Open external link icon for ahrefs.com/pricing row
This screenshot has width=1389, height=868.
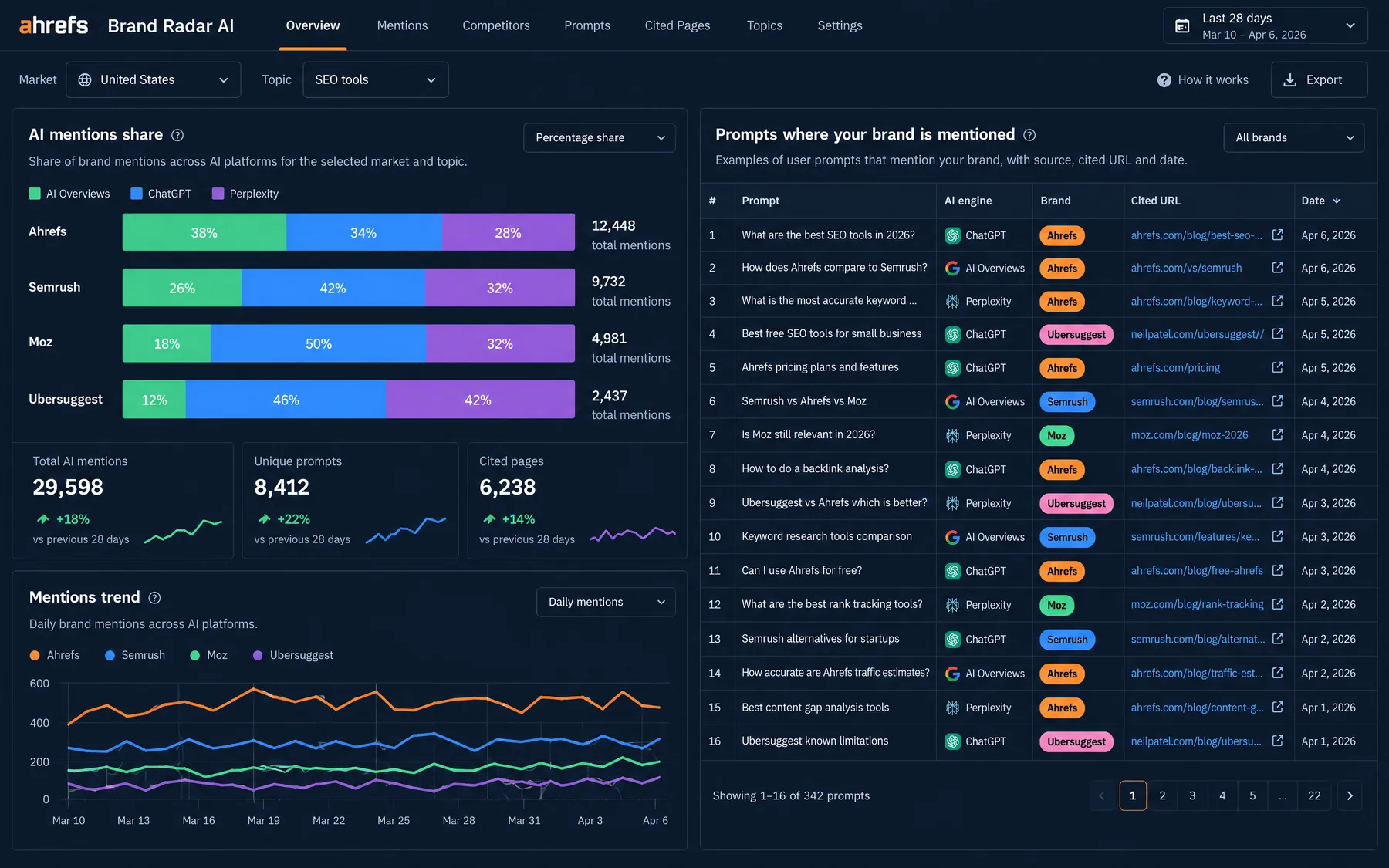pos(1277,367)
